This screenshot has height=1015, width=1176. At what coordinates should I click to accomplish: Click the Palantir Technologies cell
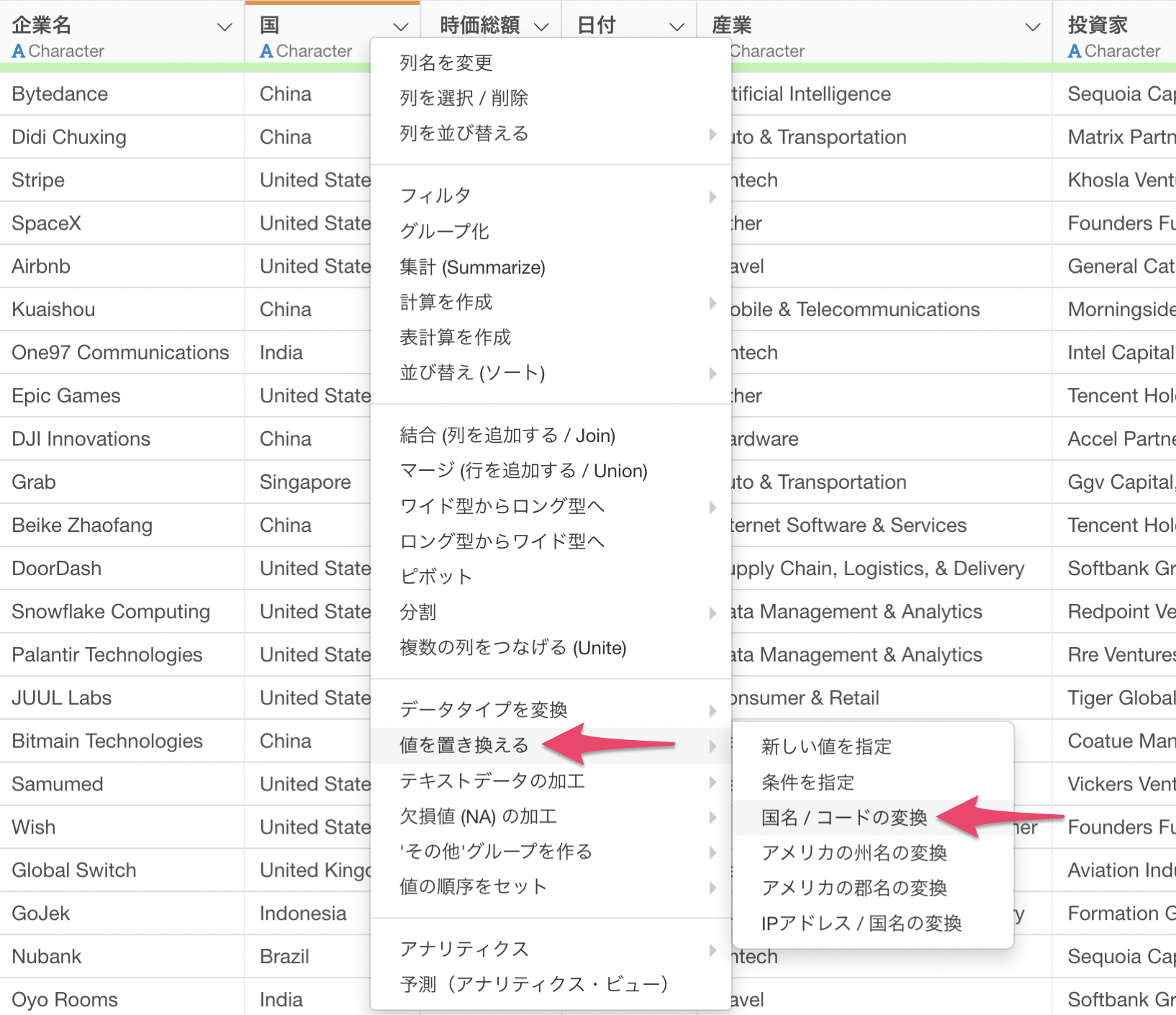coord(122,655)
